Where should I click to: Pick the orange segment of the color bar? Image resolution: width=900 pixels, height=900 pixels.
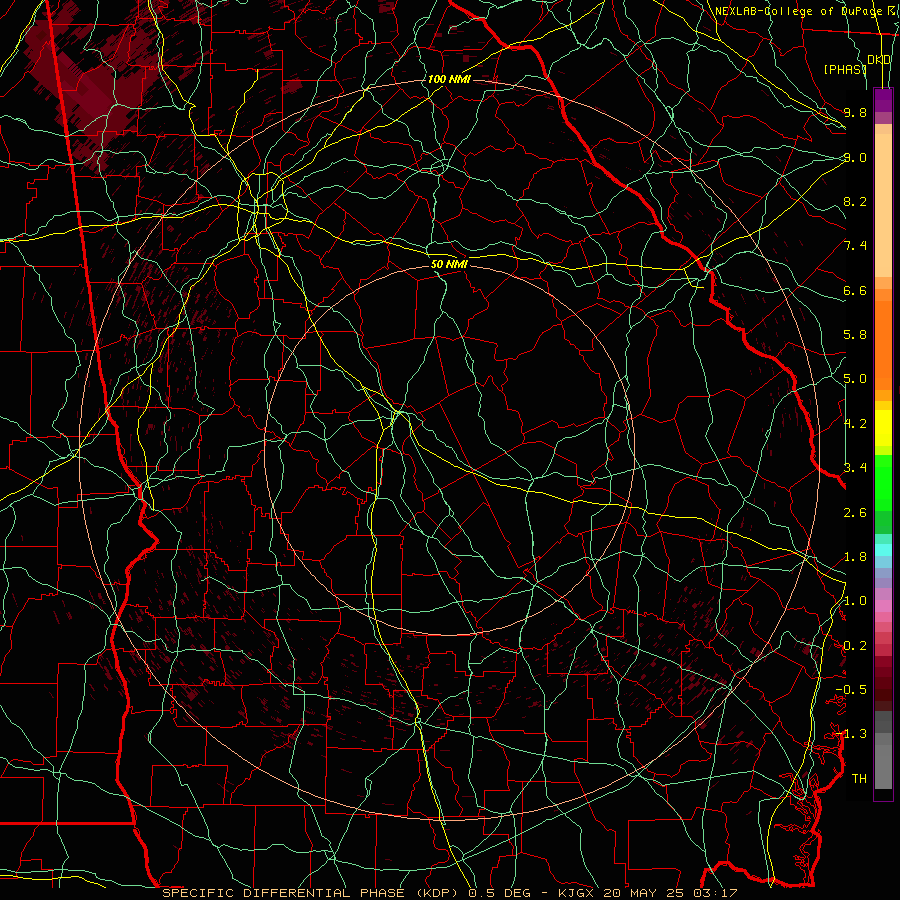pos(883,344)
